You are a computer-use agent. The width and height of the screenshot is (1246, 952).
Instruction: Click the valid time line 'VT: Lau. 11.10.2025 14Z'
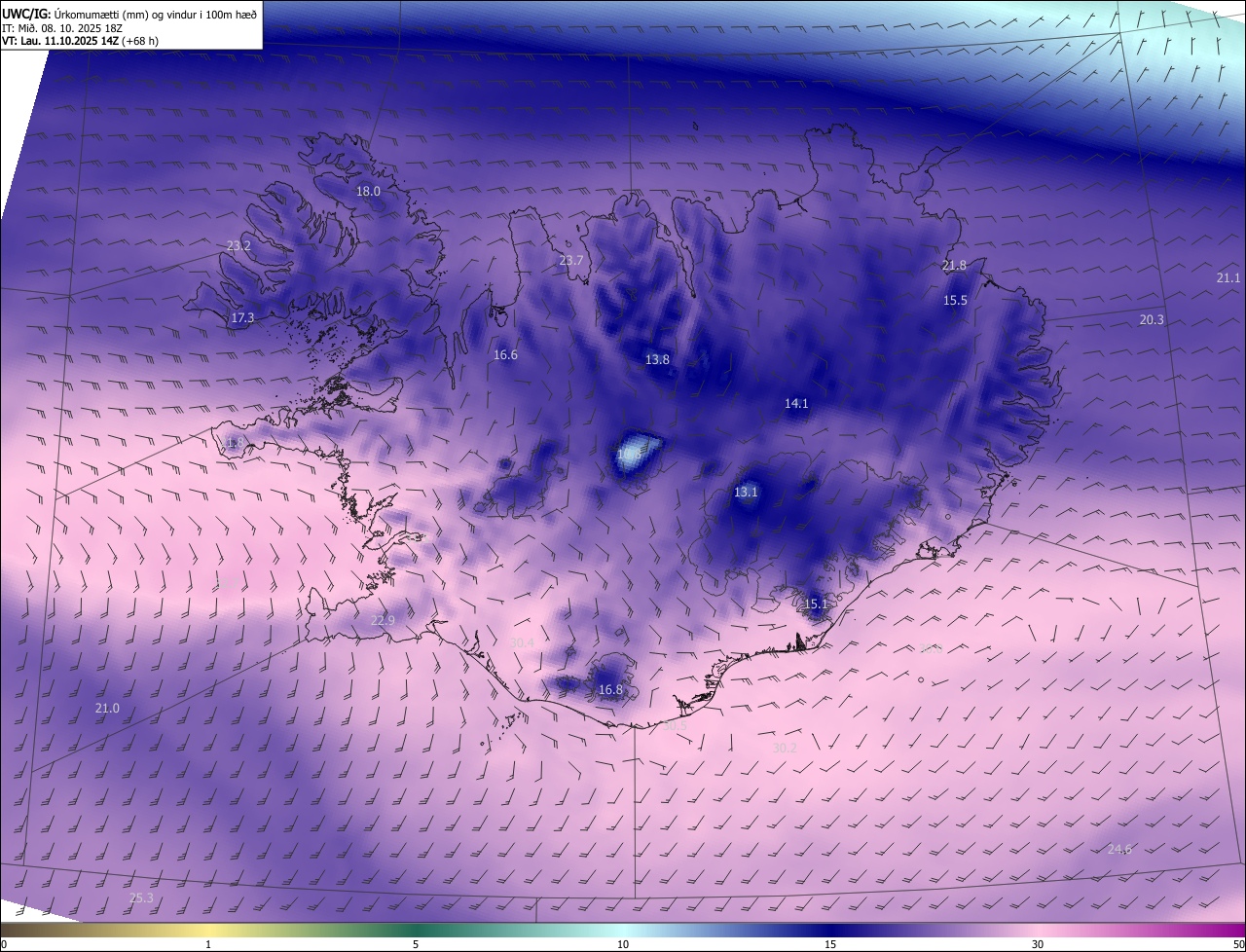60,41
